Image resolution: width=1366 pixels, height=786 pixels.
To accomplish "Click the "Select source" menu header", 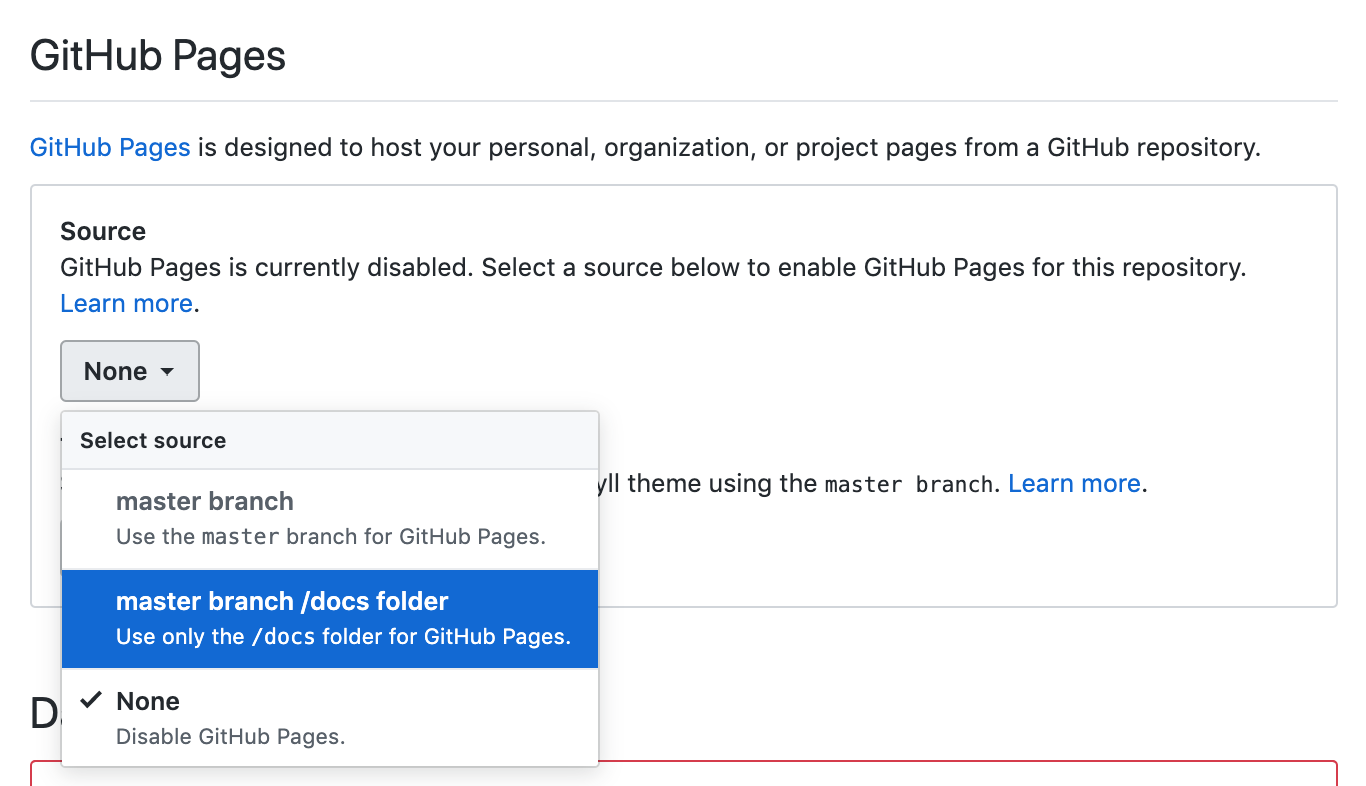I will pyautogui.click(x=153, y=441).
